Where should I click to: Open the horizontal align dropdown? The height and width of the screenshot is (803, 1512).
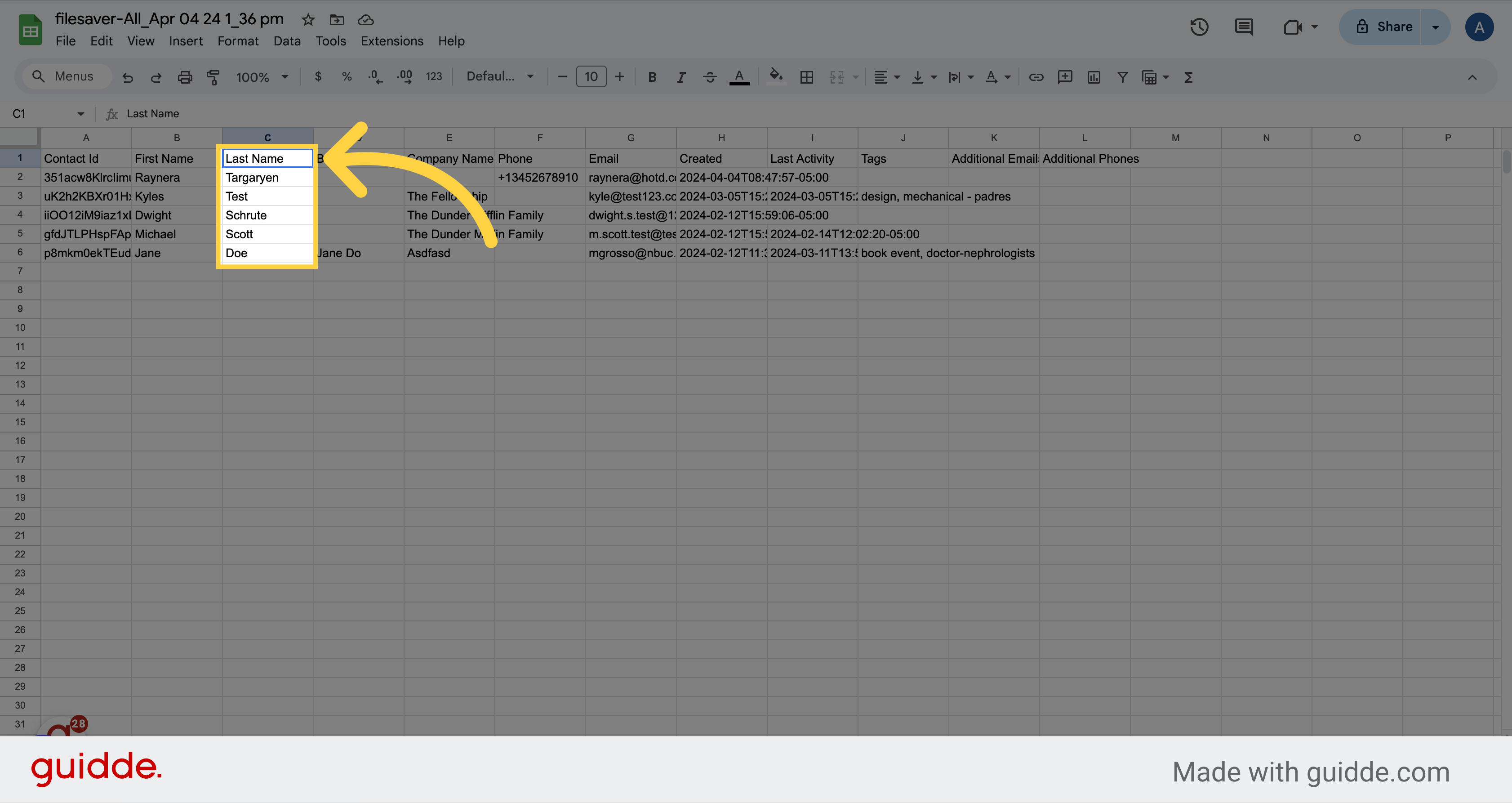pos(886,77)
